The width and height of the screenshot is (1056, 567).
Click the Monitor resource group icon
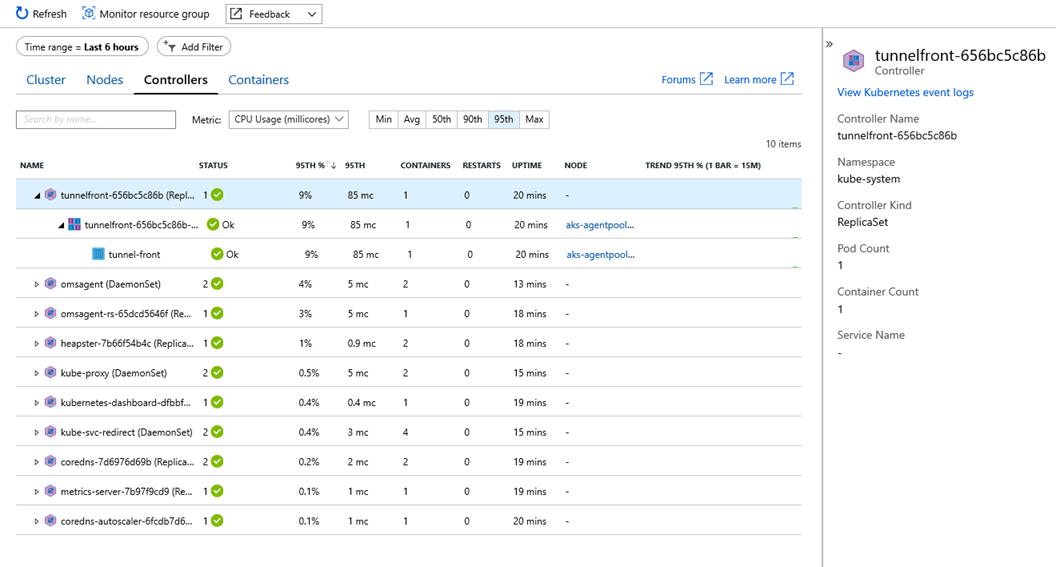coord(88,13)
